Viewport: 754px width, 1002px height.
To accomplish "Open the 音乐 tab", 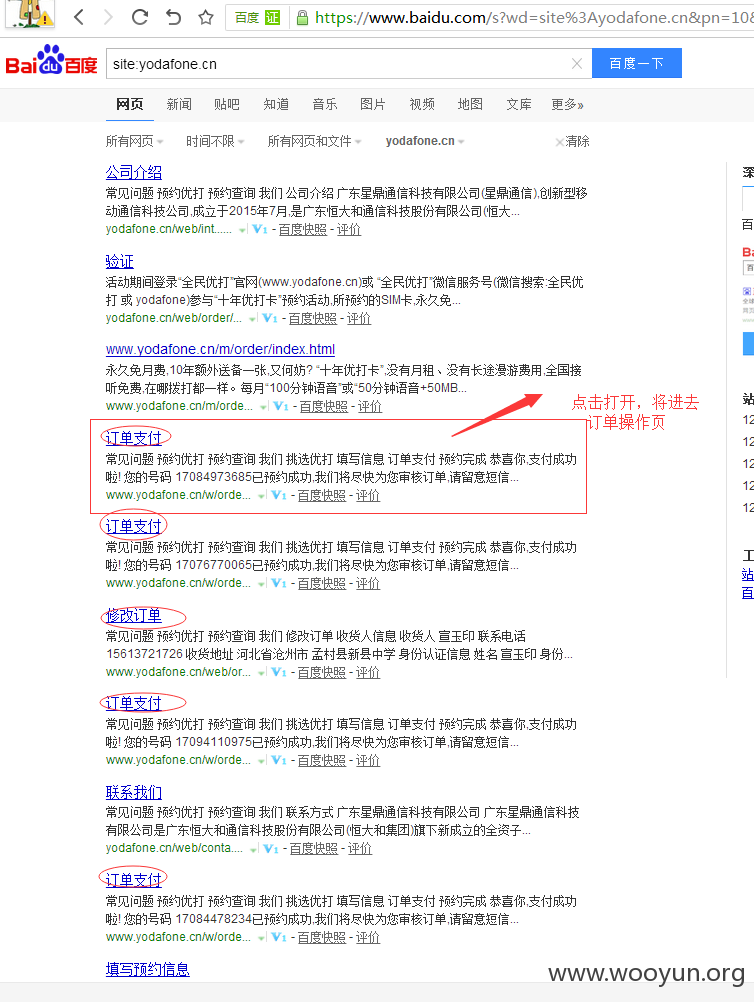I will pos(325,104).
